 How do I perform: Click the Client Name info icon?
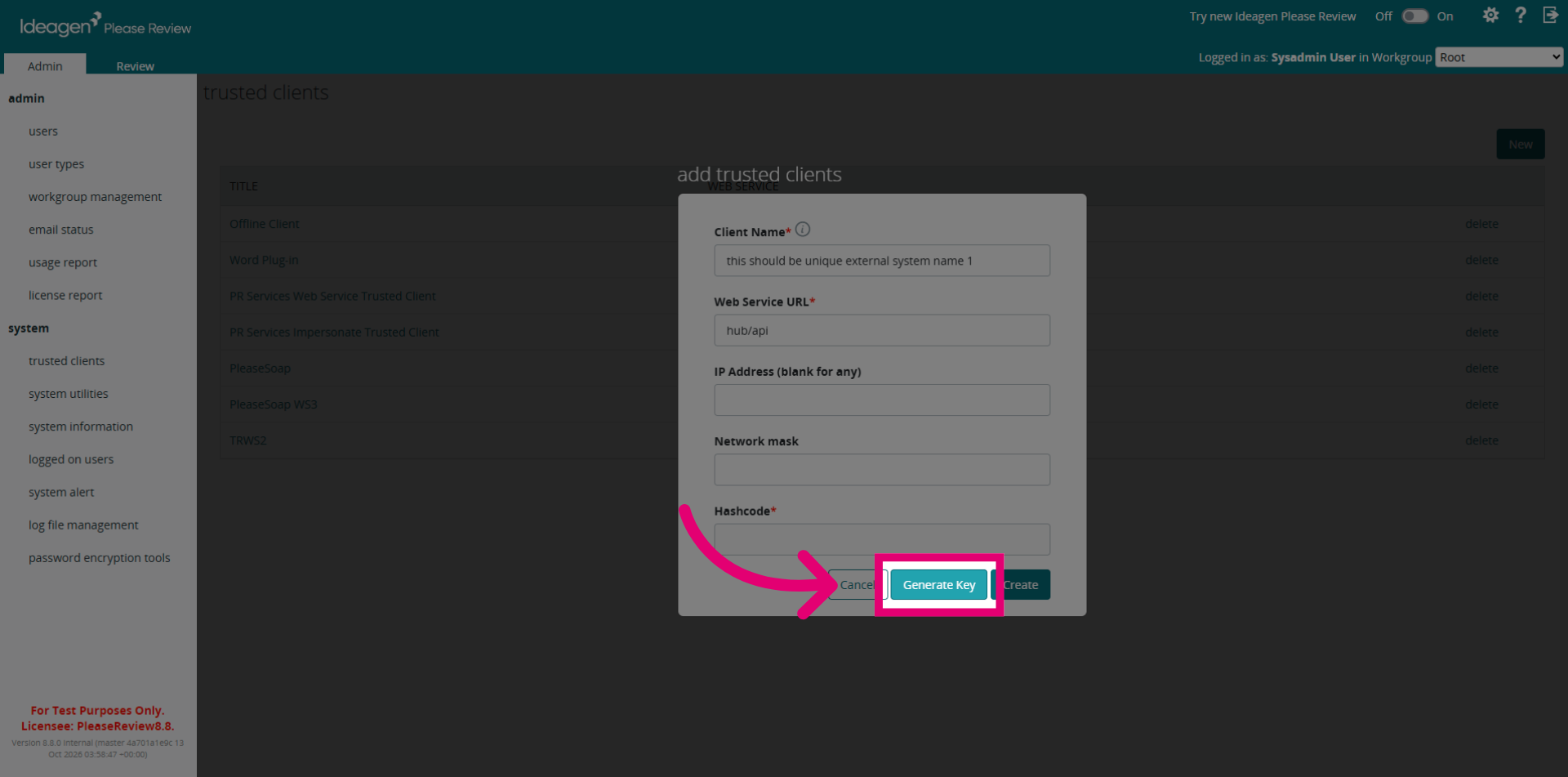tap(803, 230)
